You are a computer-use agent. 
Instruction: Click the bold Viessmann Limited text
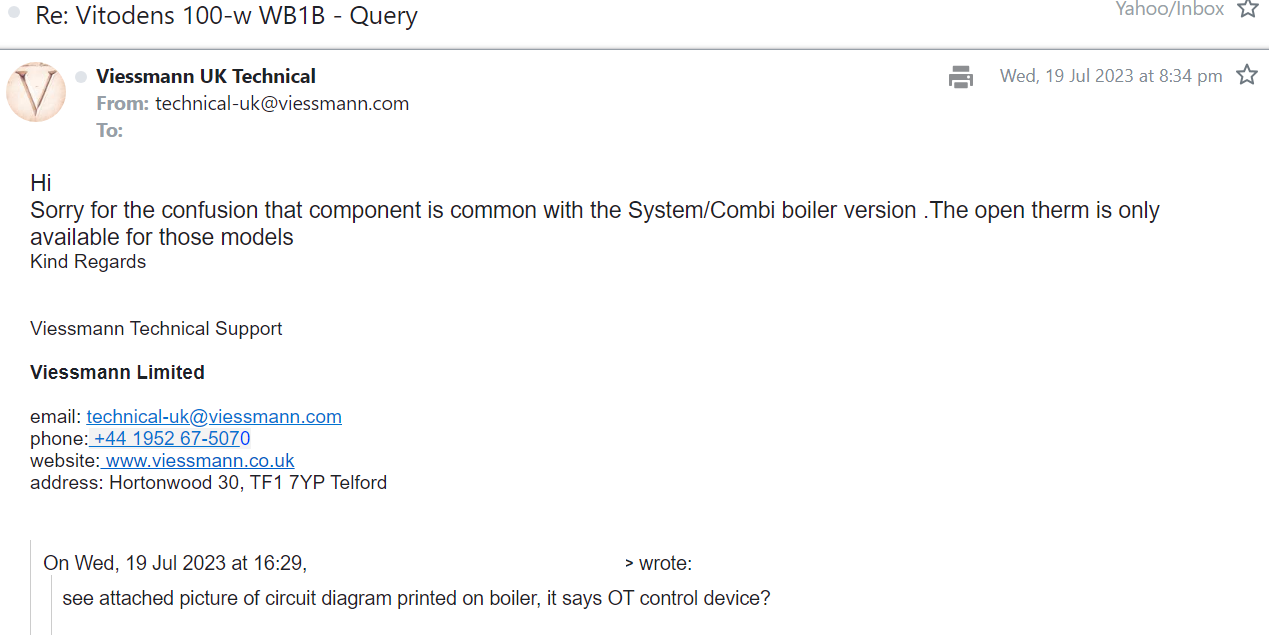pos(117,372)
